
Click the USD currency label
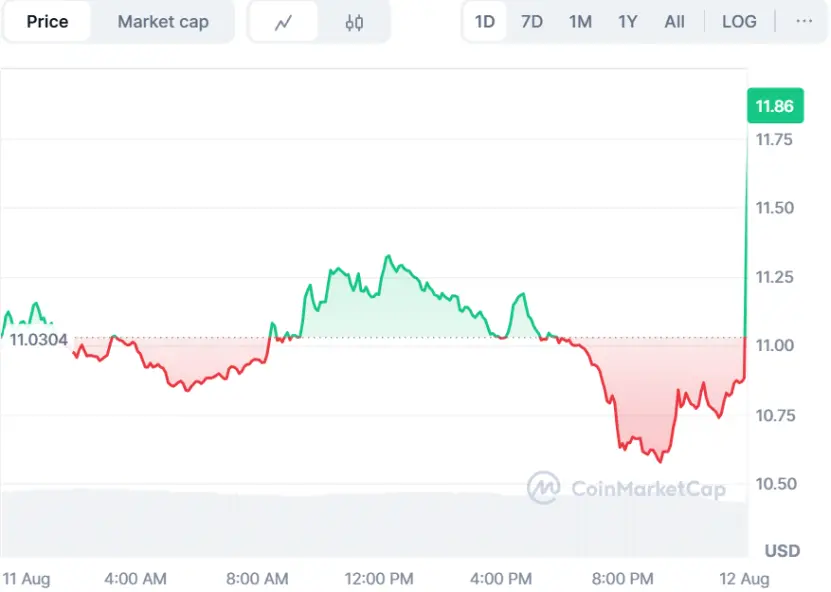coord(782,550)
